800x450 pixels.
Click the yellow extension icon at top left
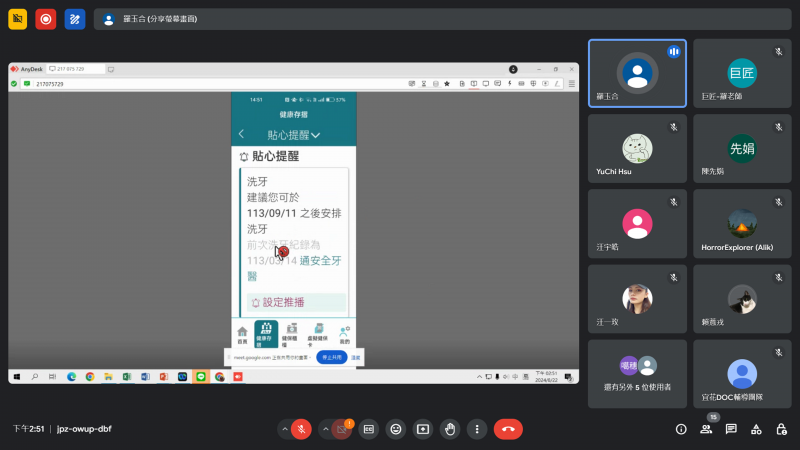(x=17, y=19)
